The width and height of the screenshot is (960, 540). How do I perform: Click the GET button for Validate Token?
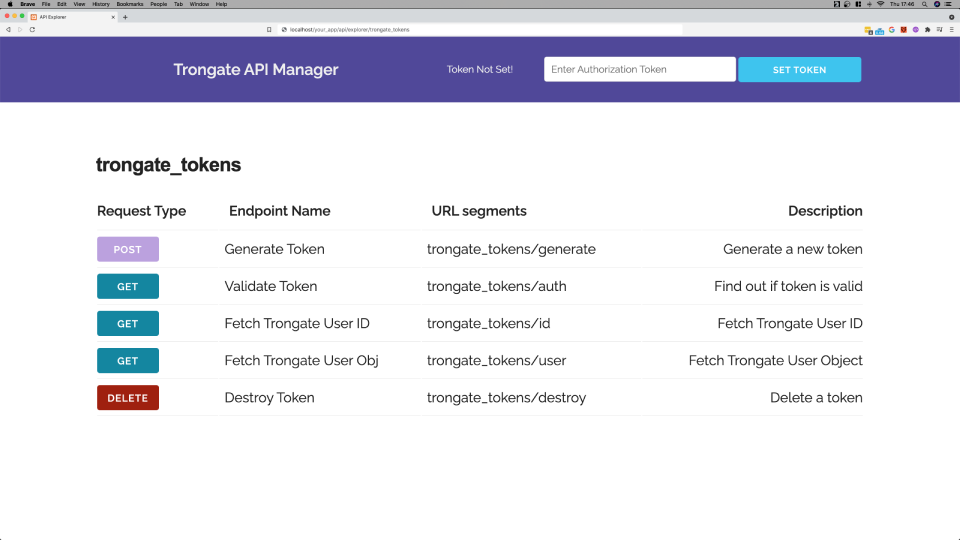(x=127, y=286)
